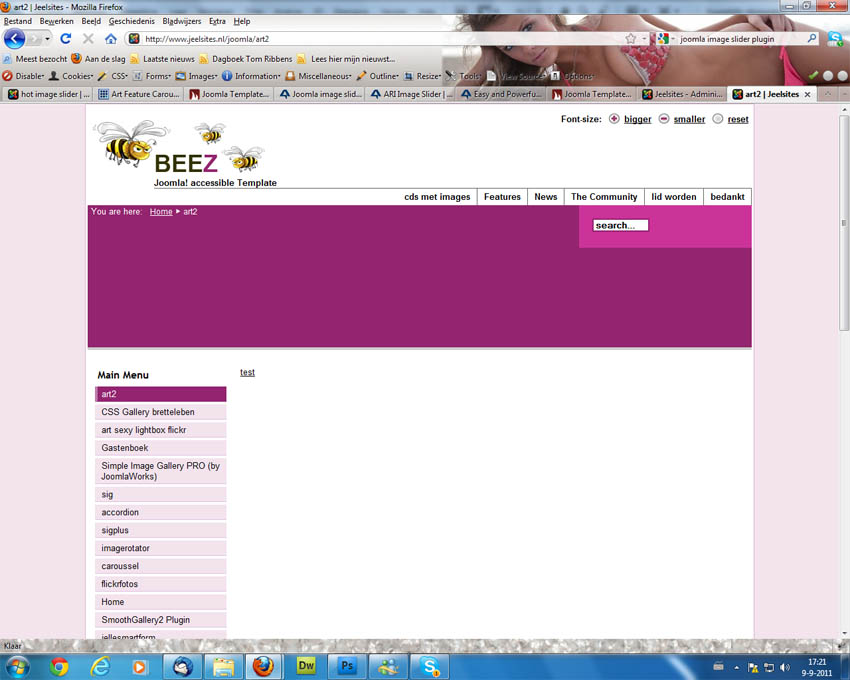
Task: Open 'CSS Gallery bretteleben' in Main Menu
Action: pyautogui.click(x=160, y=412)
